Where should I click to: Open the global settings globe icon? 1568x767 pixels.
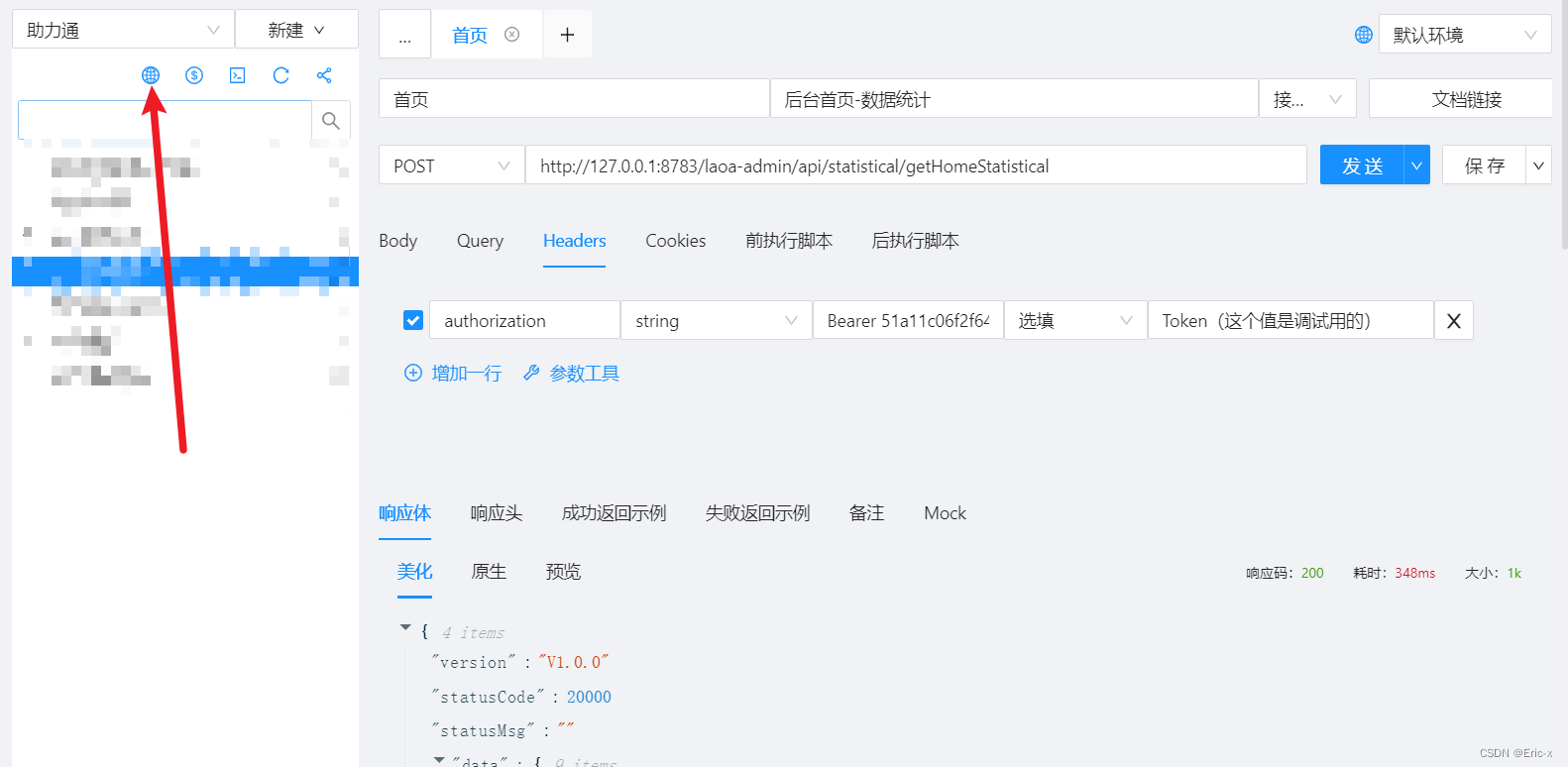(151, 75)
